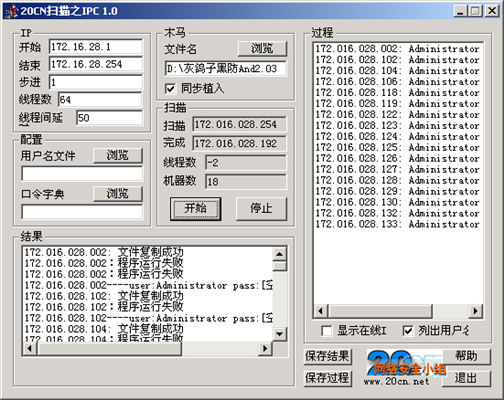This screenshot has height=400, width=504.
Task: Click right arrow of 过程 horizontal scrollbar
Action: point(475,311)
